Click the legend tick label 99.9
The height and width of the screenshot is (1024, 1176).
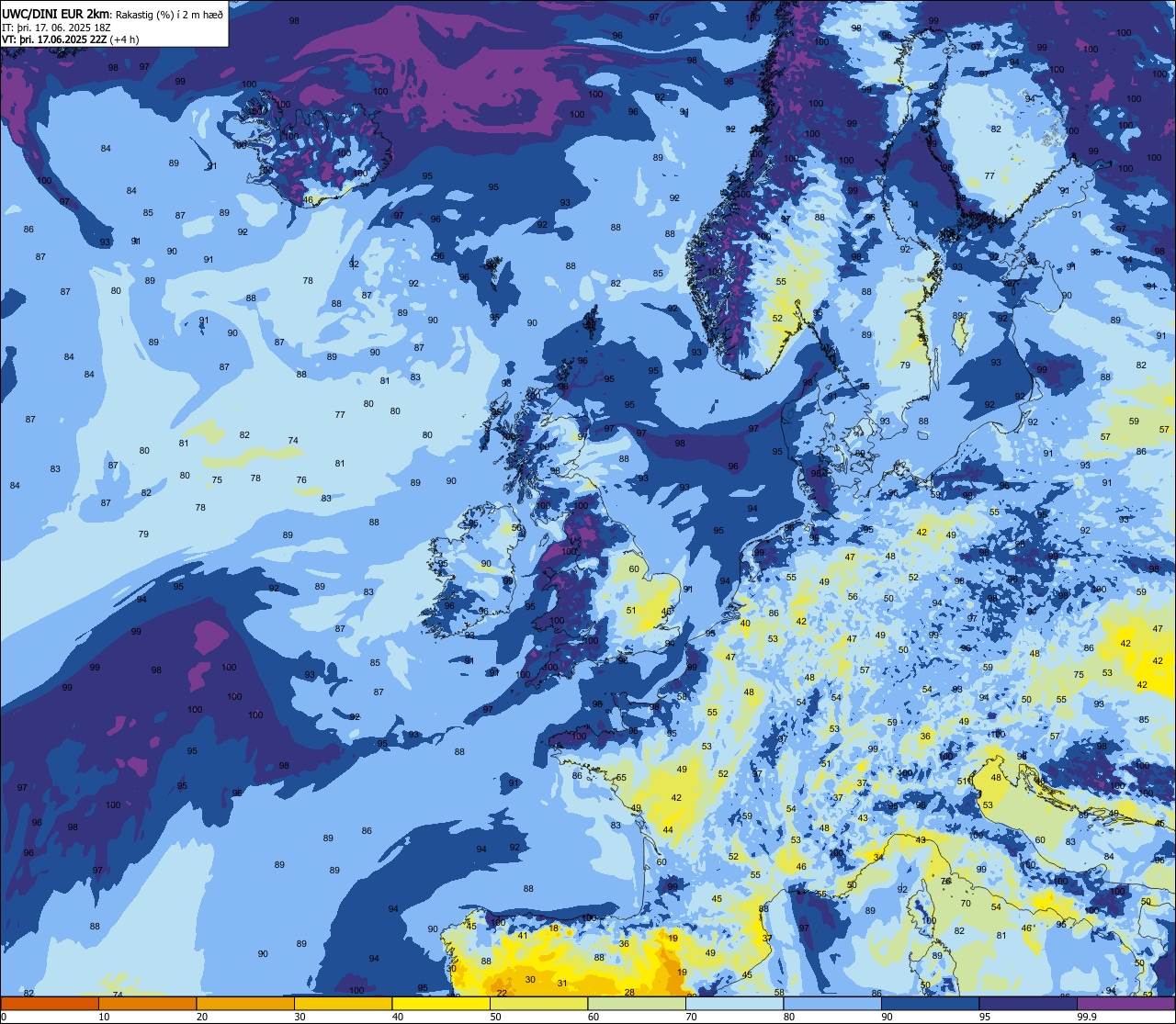pyautogui.click(x=1086, y=1017)
